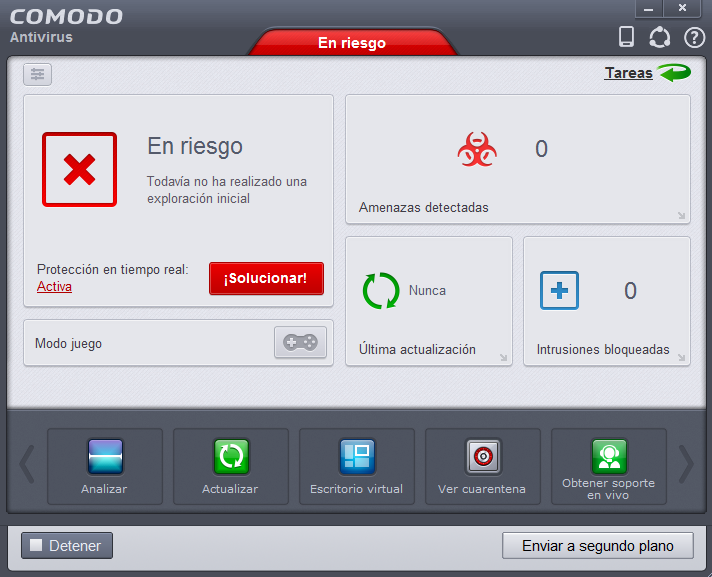Viewport: 712px width, 577px height.
Task: Click the red biohazard threats icon
Action: (x=477, y=149)
